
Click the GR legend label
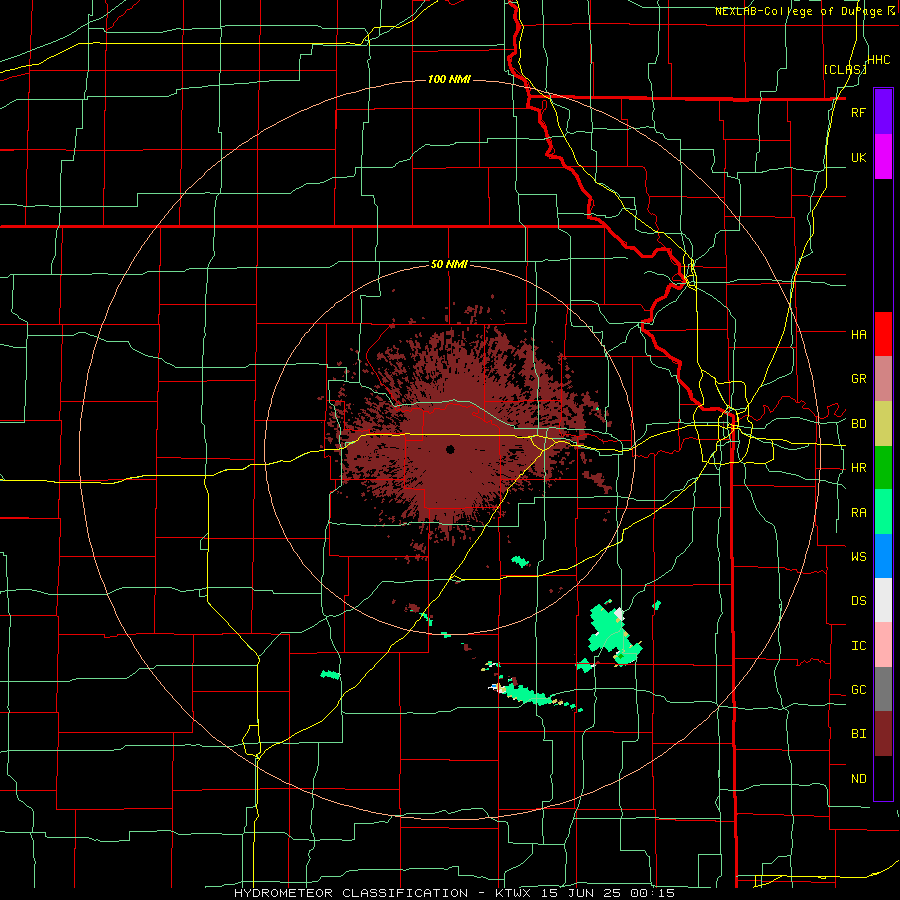point(859,379)
